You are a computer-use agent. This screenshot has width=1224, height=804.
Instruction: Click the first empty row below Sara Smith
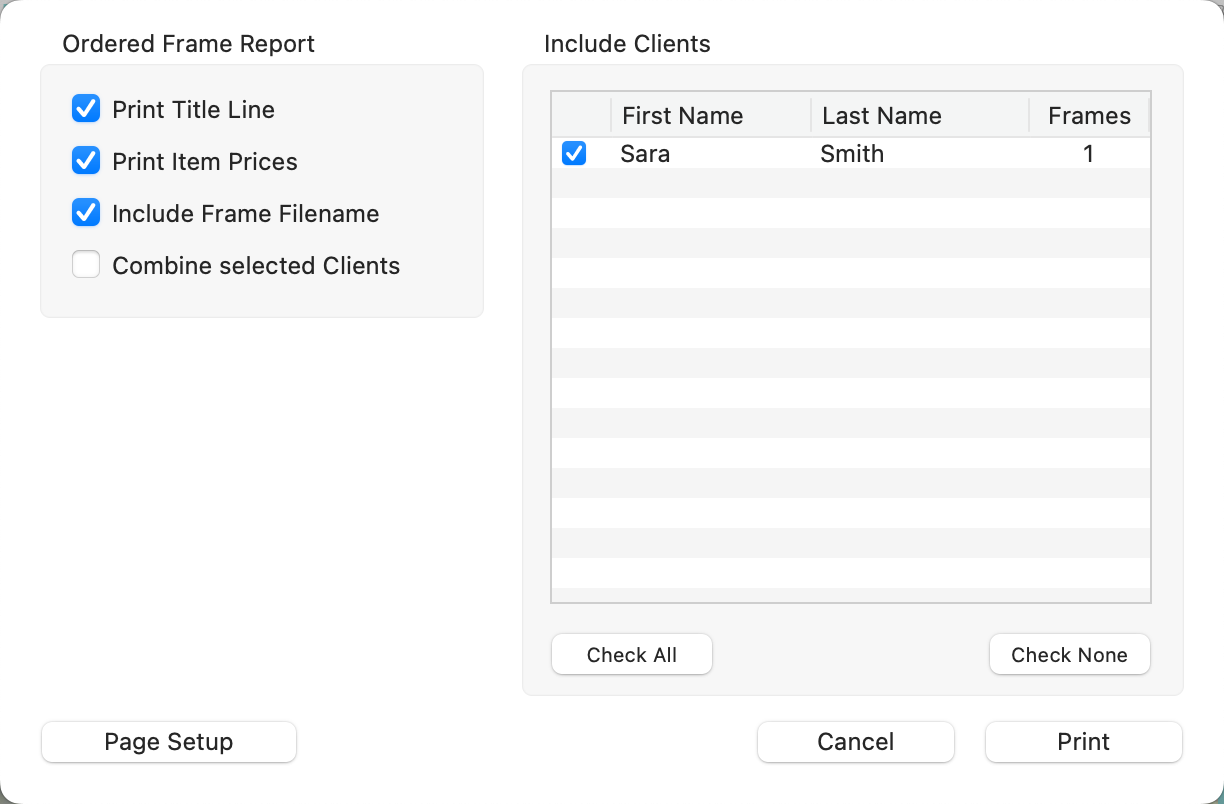pos(850,183)
